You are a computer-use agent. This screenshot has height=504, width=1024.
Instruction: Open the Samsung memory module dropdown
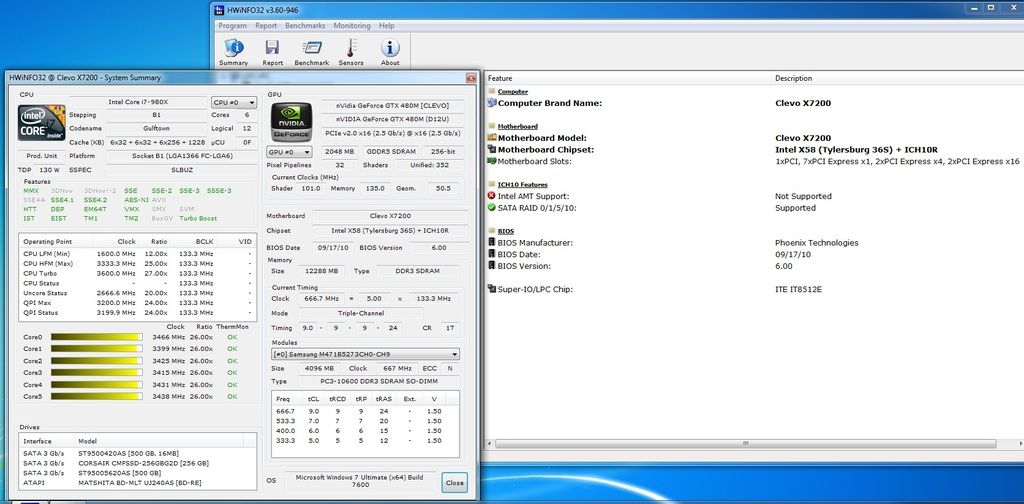pos(365,354)
